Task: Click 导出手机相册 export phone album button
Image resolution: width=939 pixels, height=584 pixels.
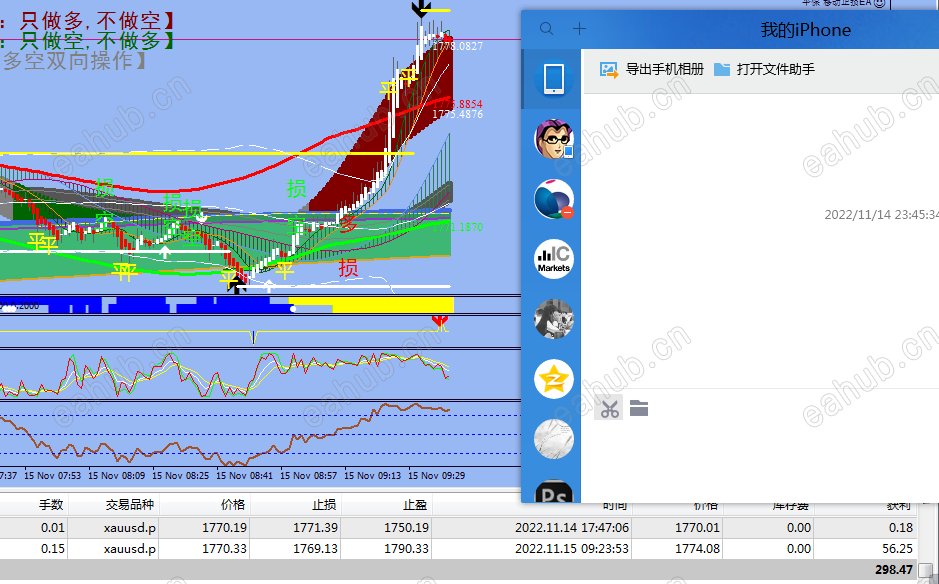Action: [652, 69]
